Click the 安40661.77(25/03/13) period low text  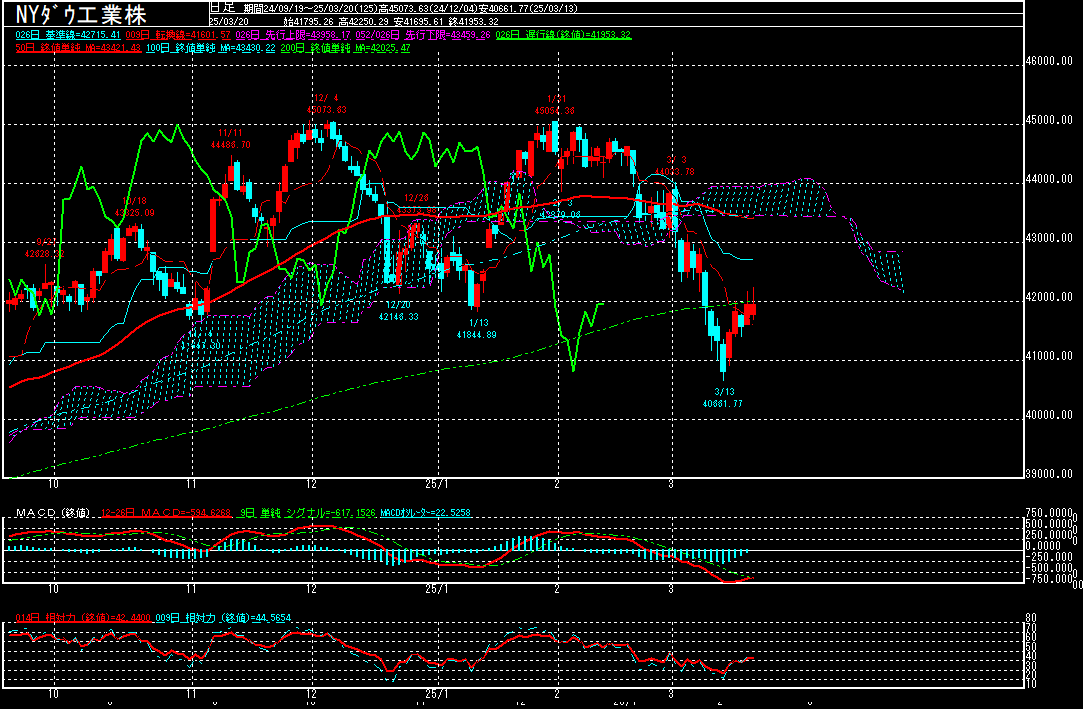pyautogui.click(x=528, y=9)
